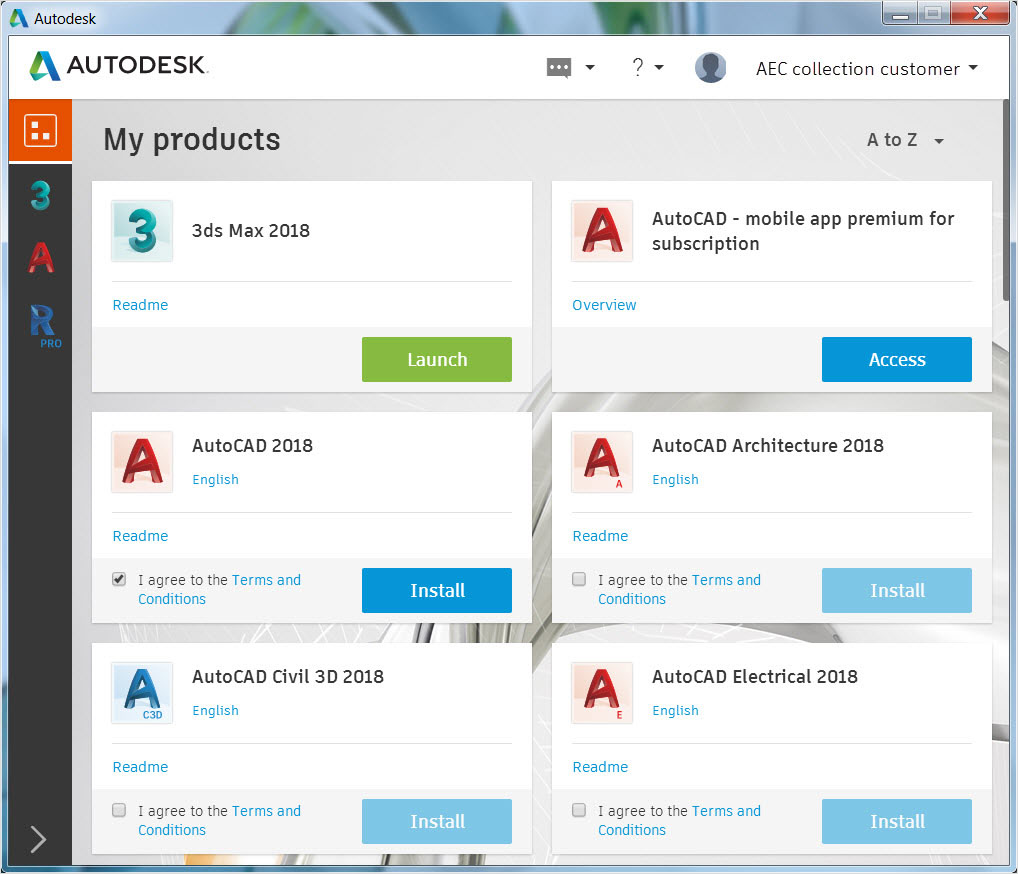Change English language for AutoCAD Architecture 2018

[x=675, y=479]
